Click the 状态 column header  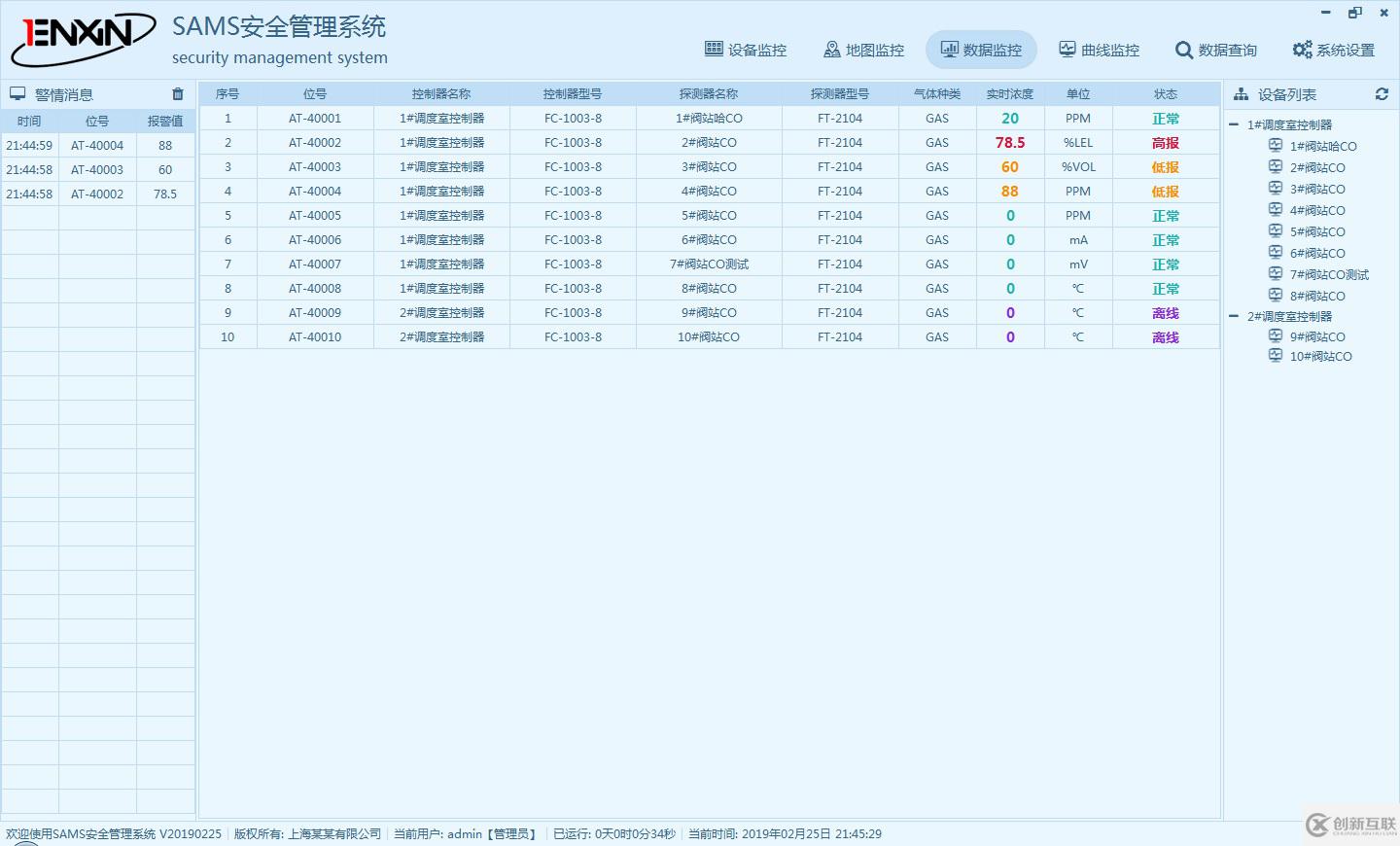click(1166, 94)
